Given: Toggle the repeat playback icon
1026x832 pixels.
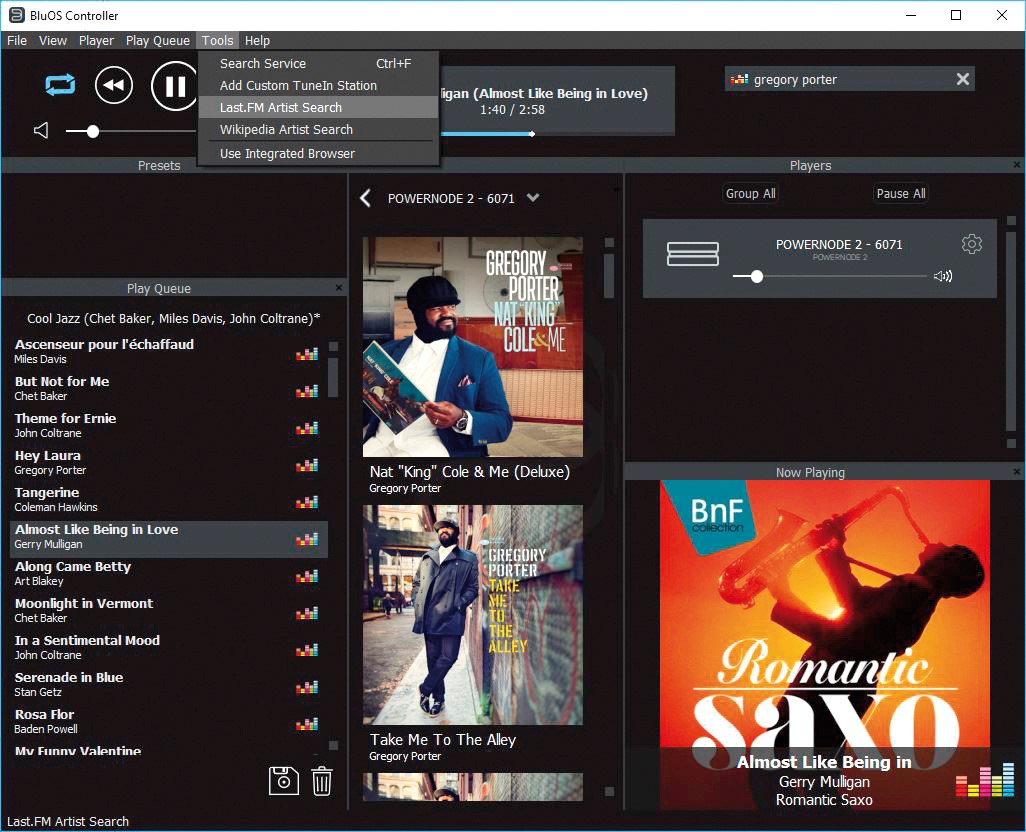Looking at the screenshot, I should 60,85.
